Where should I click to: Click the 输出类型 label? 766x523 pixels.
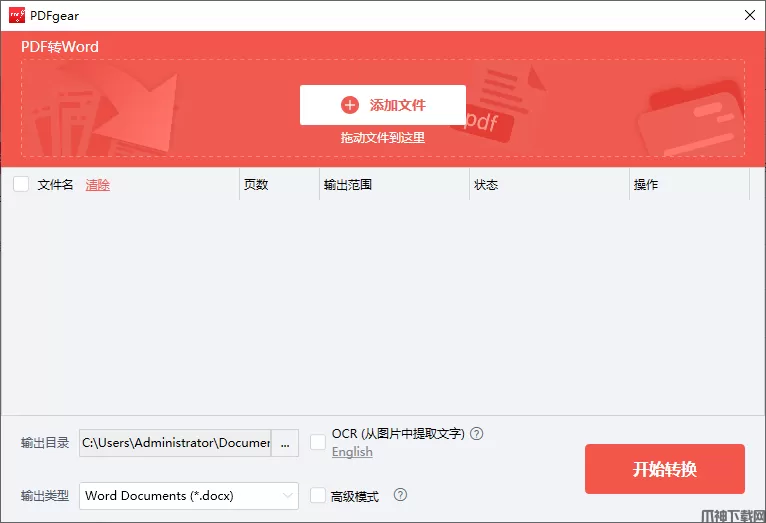pyautogui.click(x=45, y=496)
